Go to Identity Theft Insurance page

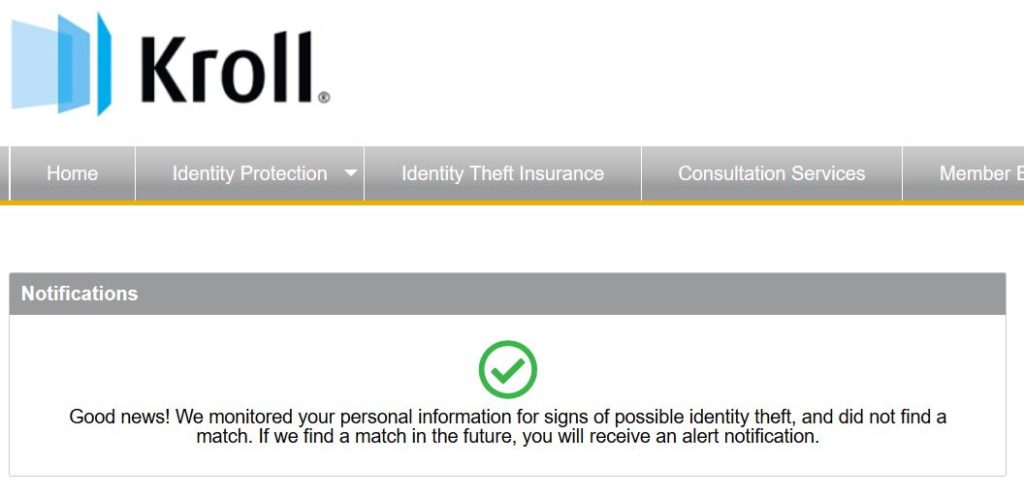point(502,173)
